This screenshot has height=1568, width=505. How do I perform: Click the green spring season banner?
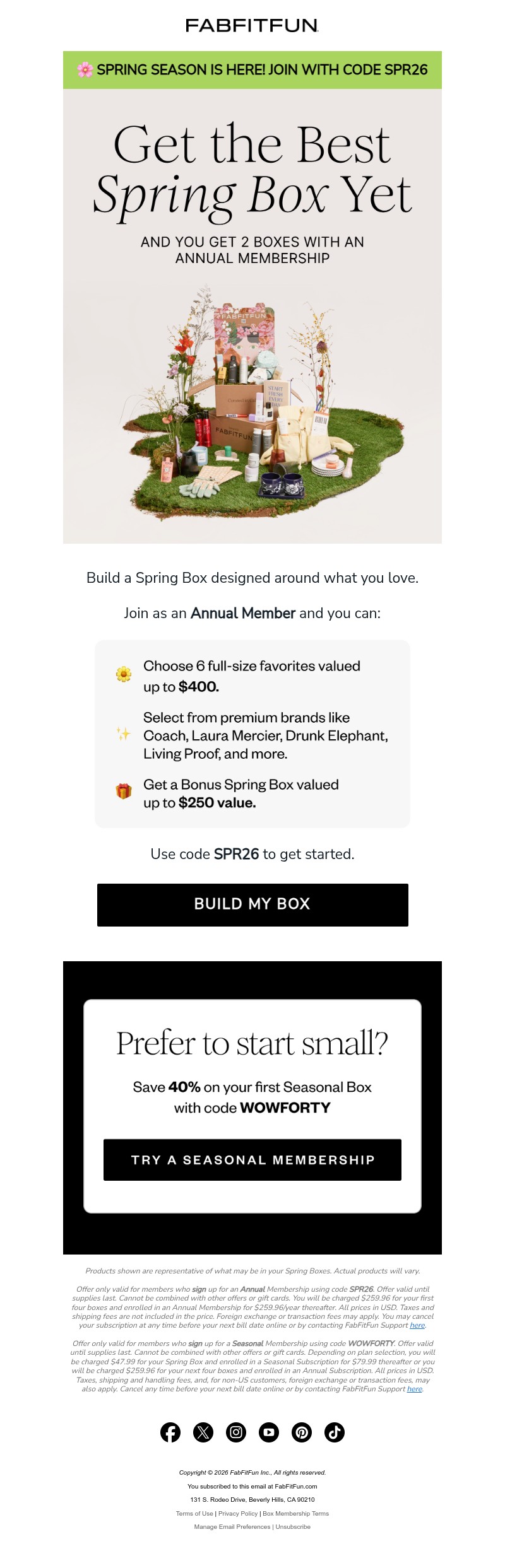coord(252,69)
